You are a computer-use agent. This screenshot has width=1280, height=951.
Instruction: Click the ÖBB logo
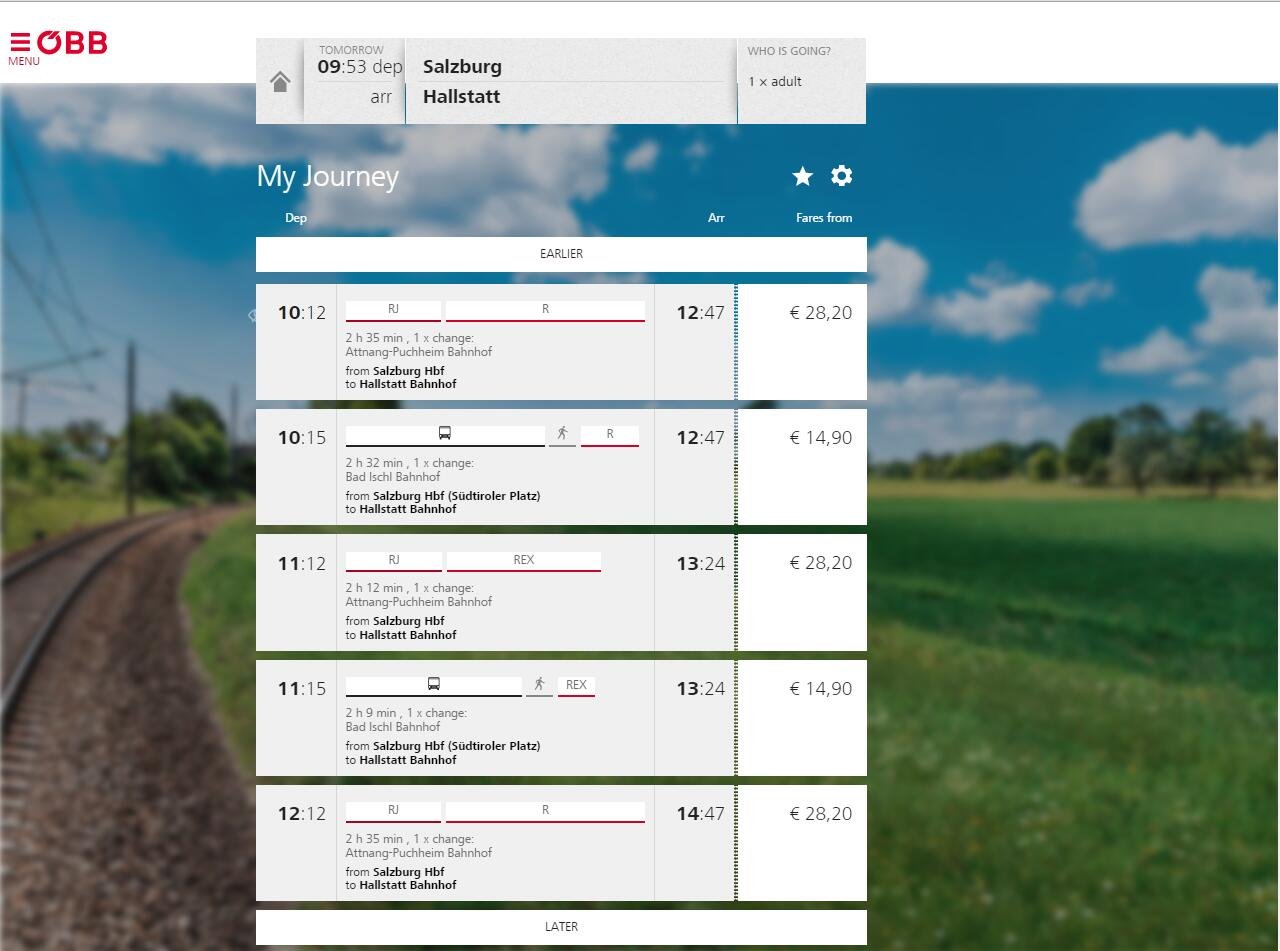point(73,43)
